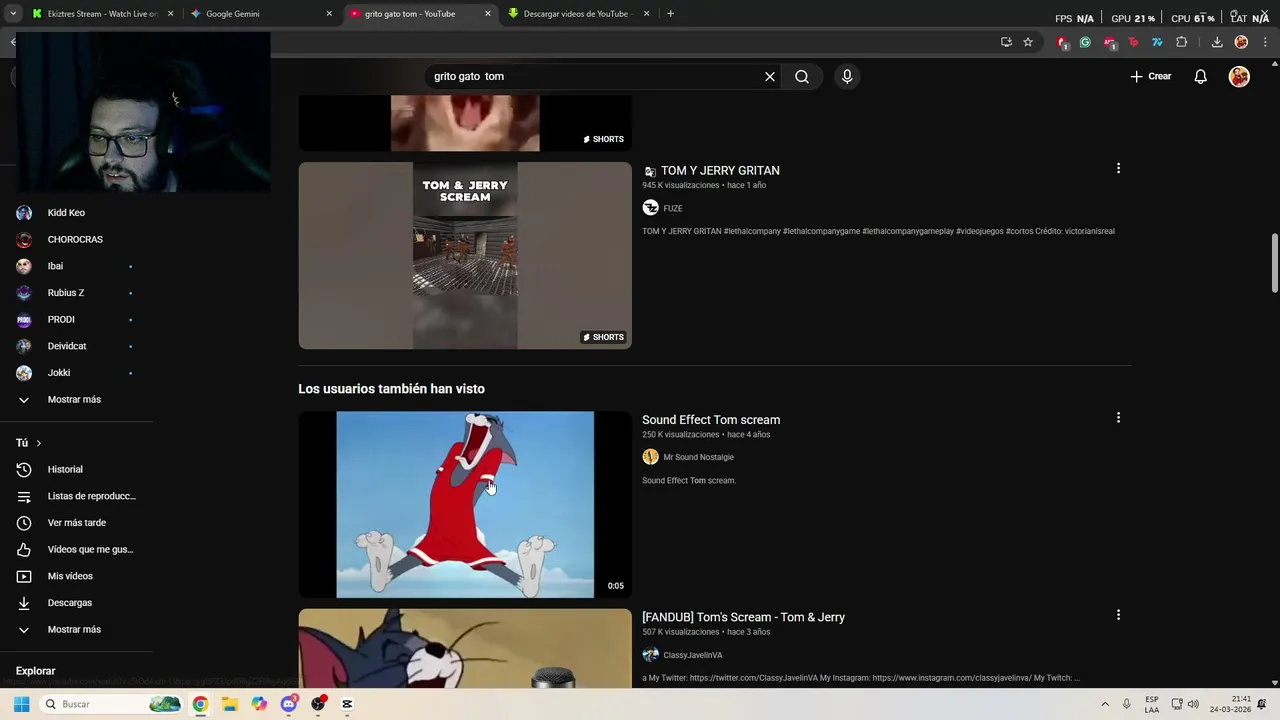
Task: Click the YouTube search magnifier button
Action: click(802, 76)
